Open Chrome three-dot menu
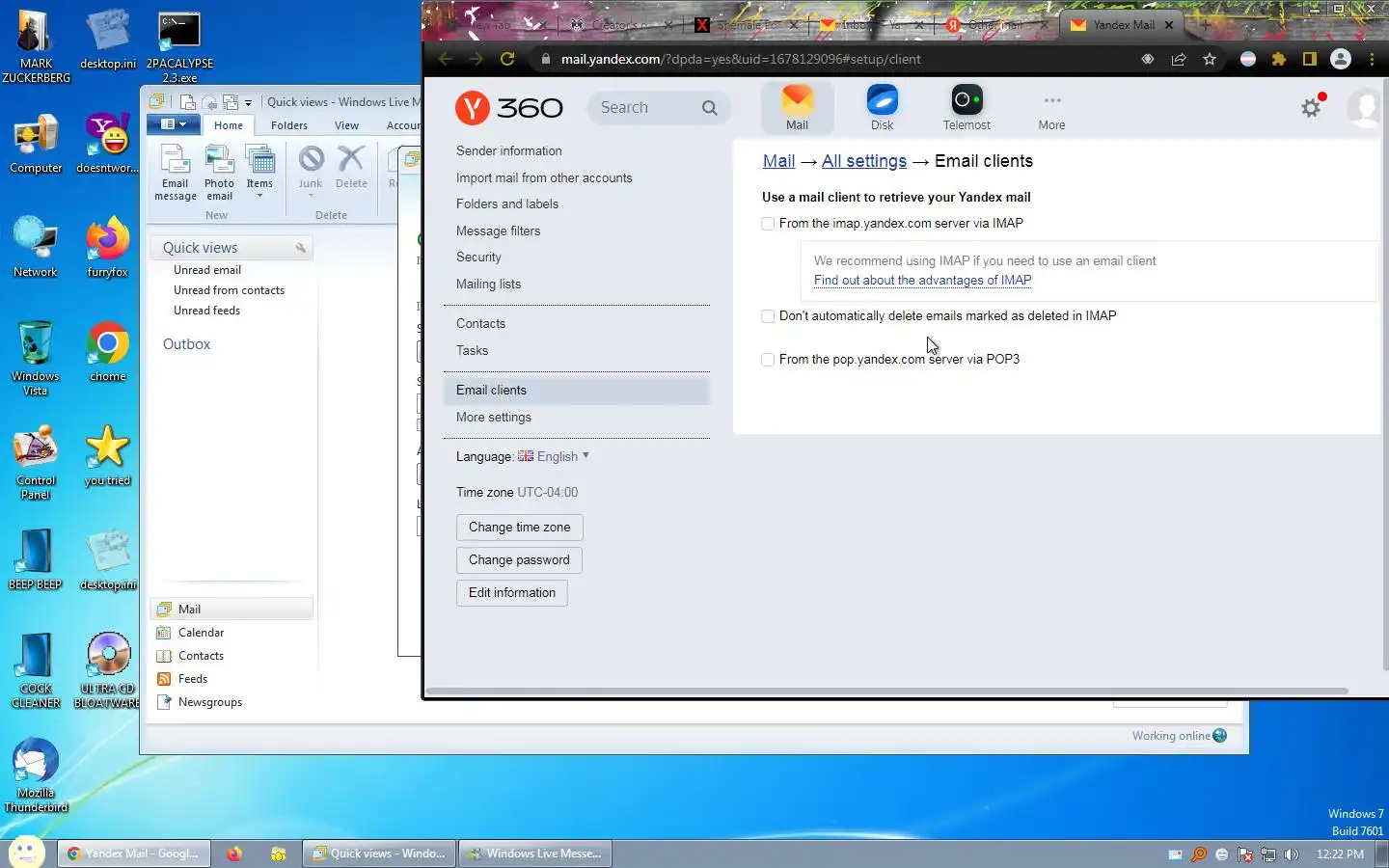 (x=1372, y=59)
